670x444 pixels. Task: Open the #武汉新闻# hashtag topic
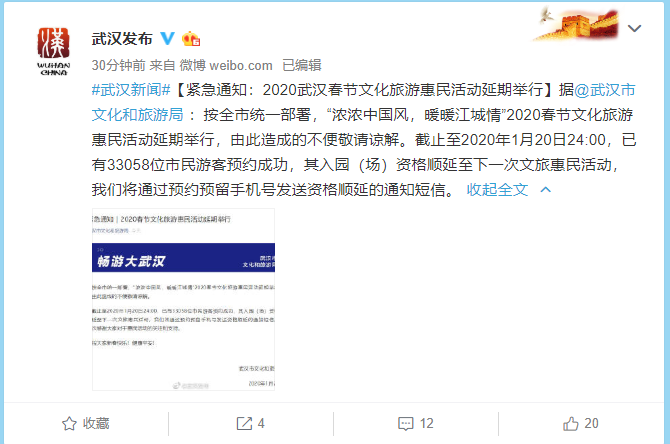(x=131, y=90)
